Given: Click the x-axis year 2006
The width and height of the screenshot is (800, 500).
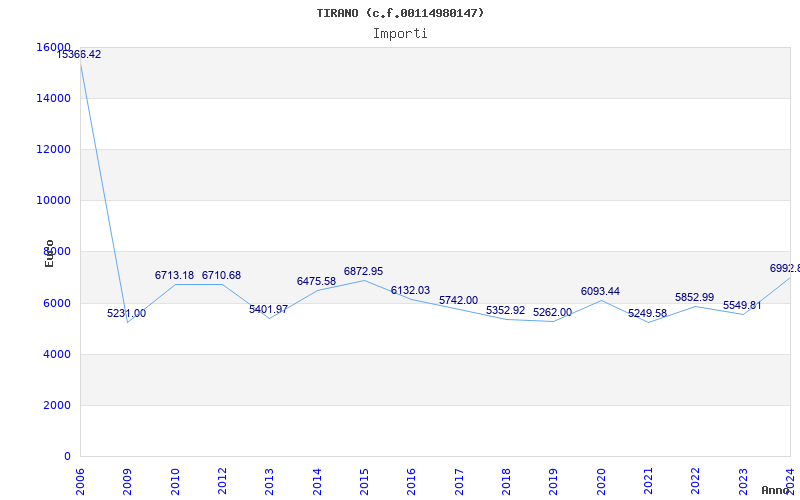Looking at the screenshot, I should 80,481.
